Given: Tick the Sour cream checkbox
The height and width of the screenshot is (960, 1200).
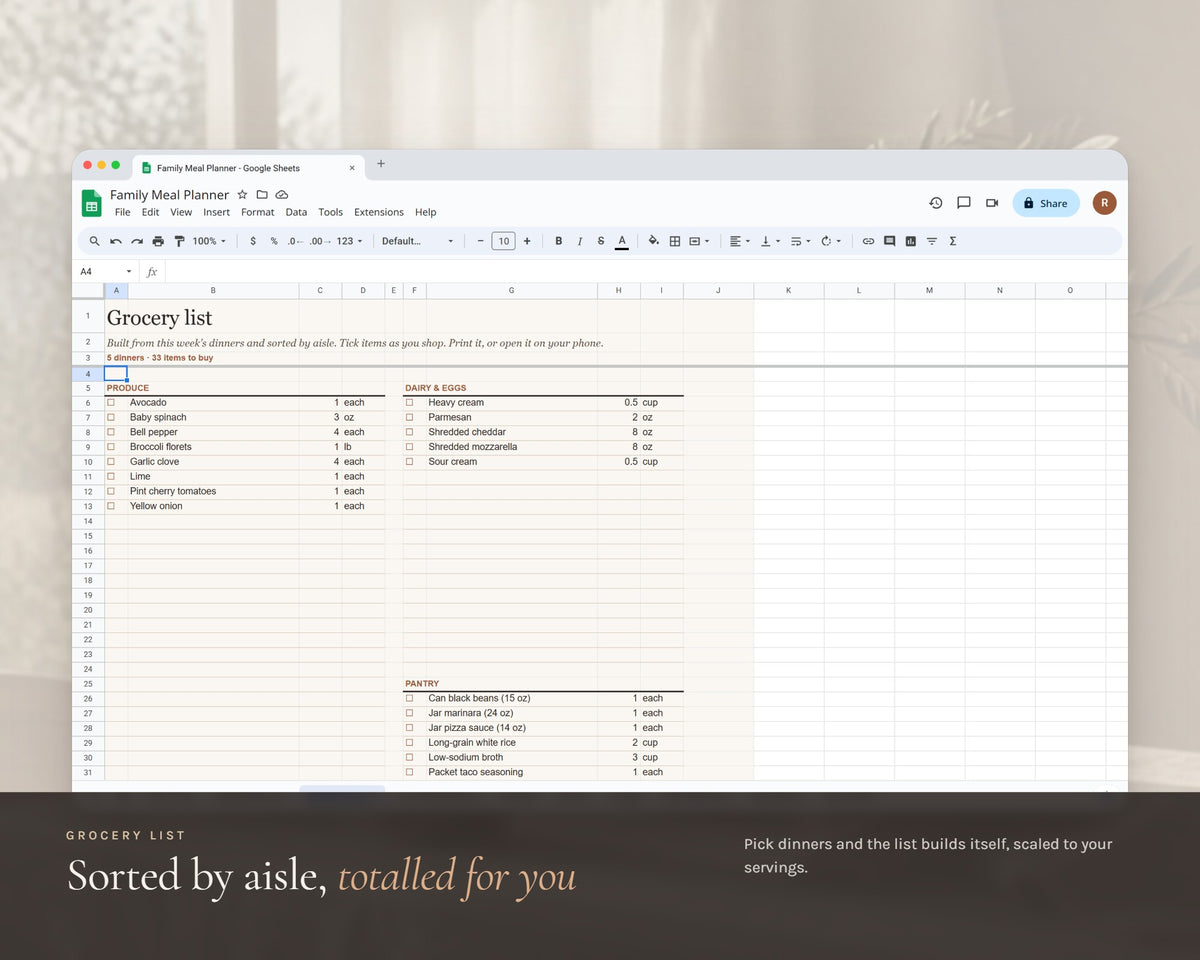Looking at the screenshot, I should point(409,462).
